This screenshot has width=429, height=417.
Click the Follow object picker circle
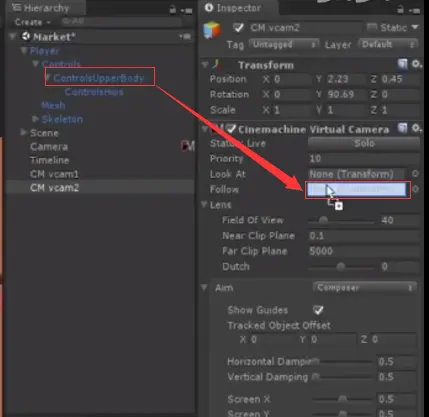(x=415, y=189)
